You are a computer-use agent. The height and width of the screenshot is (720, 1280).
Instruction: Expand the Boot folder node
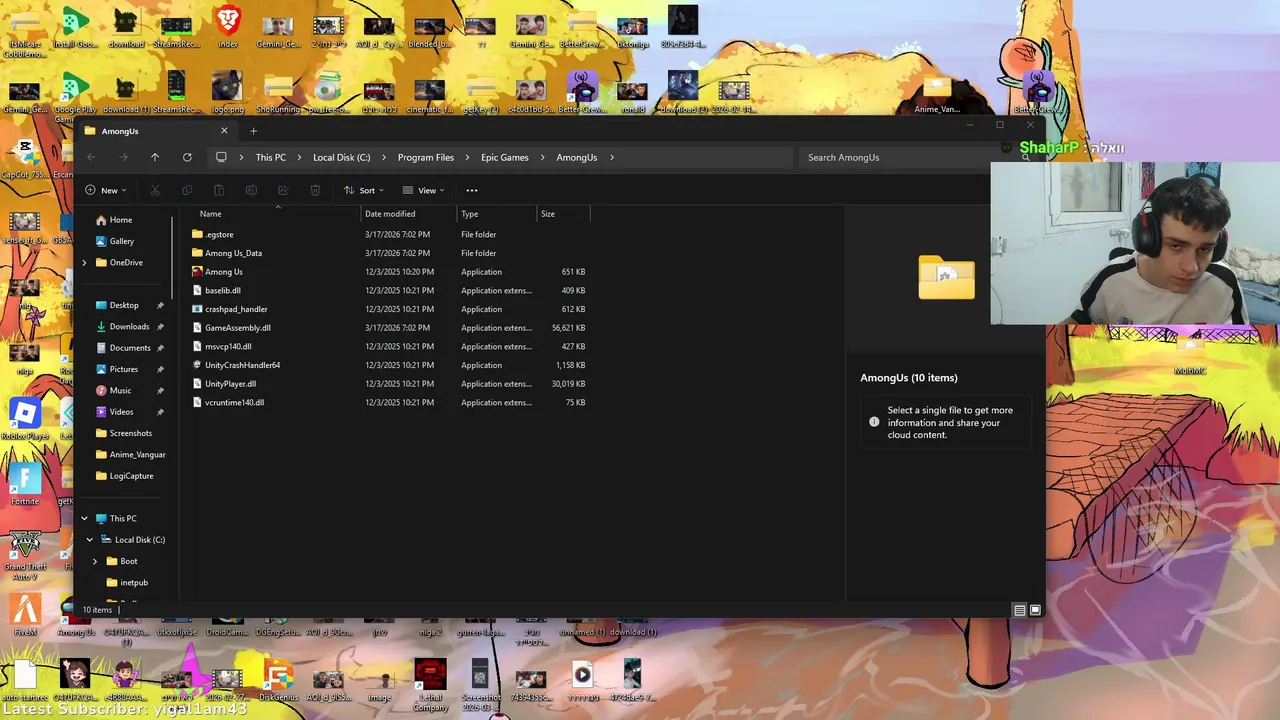pos(95,561)
